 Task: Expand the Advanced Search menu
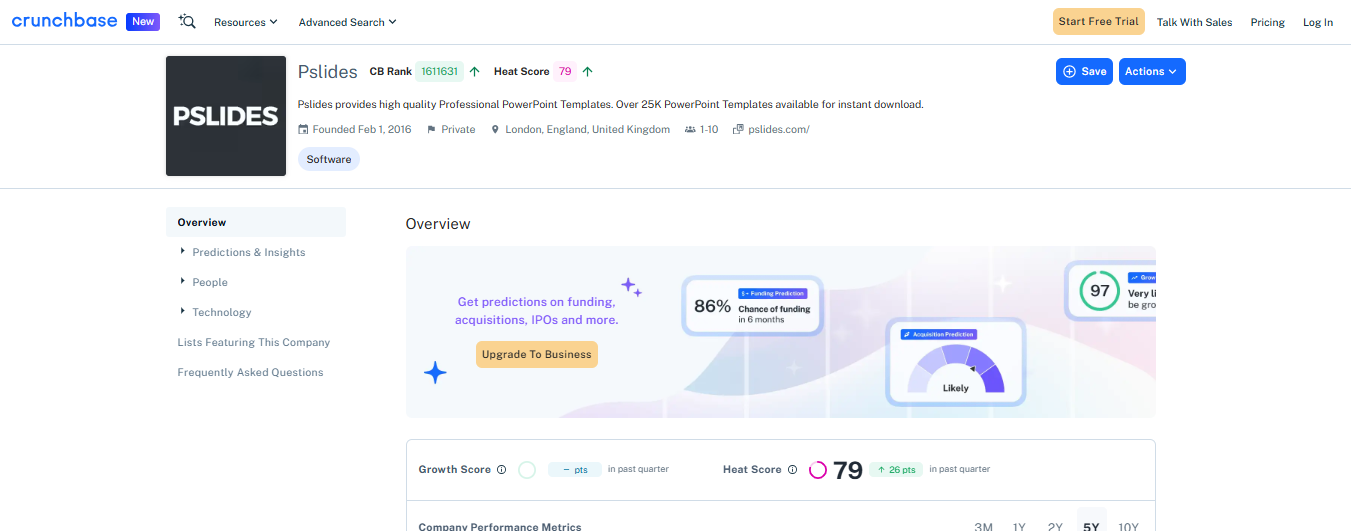pos(347,22)
